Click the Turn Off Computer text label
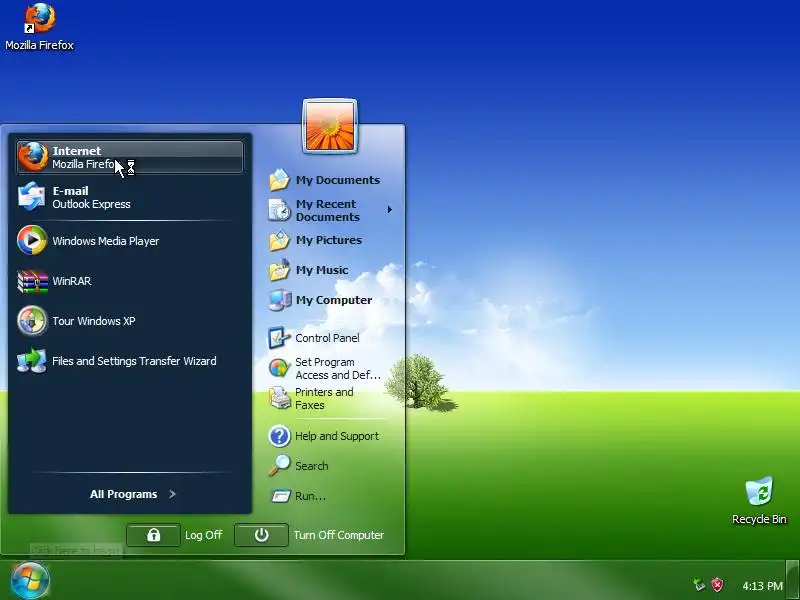800x600 pixels. [339, 535]
